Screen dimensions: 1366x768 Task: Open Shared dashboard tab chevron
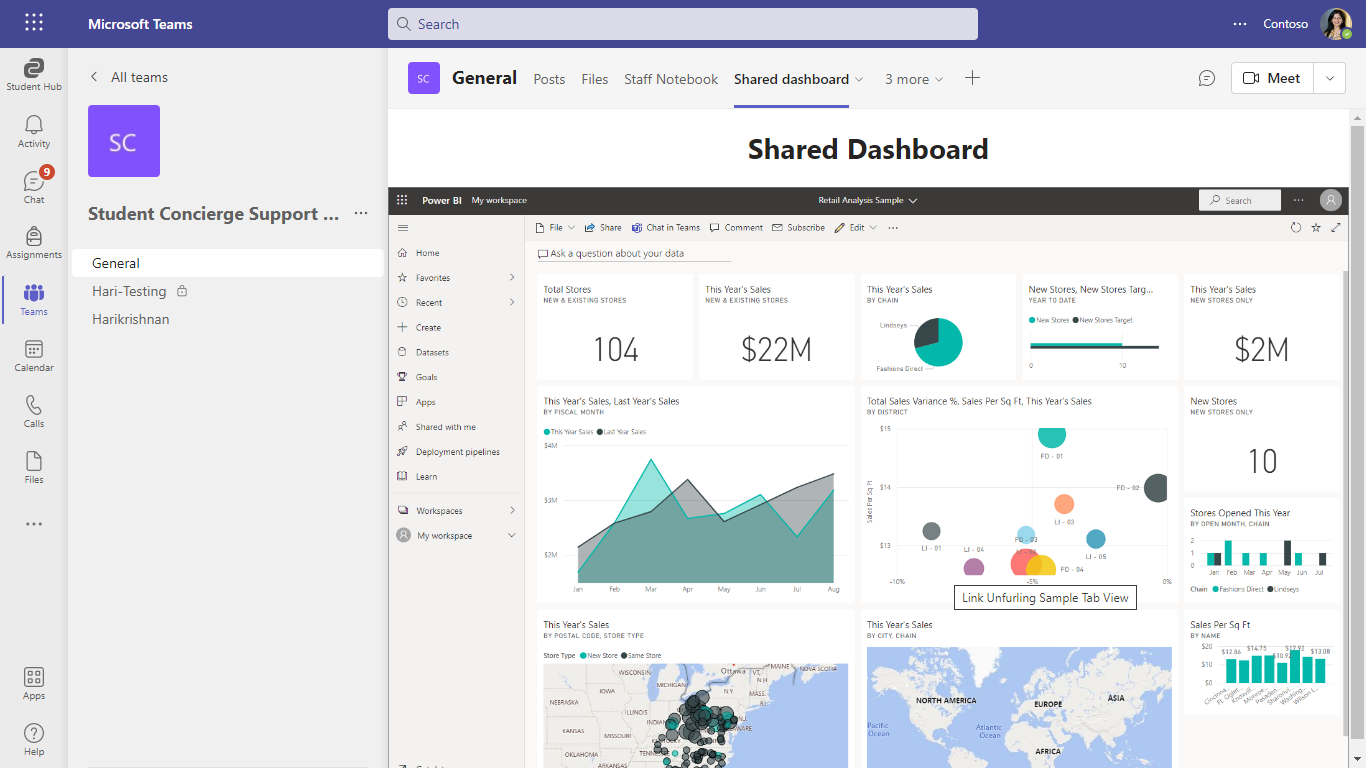coord(859,79)
